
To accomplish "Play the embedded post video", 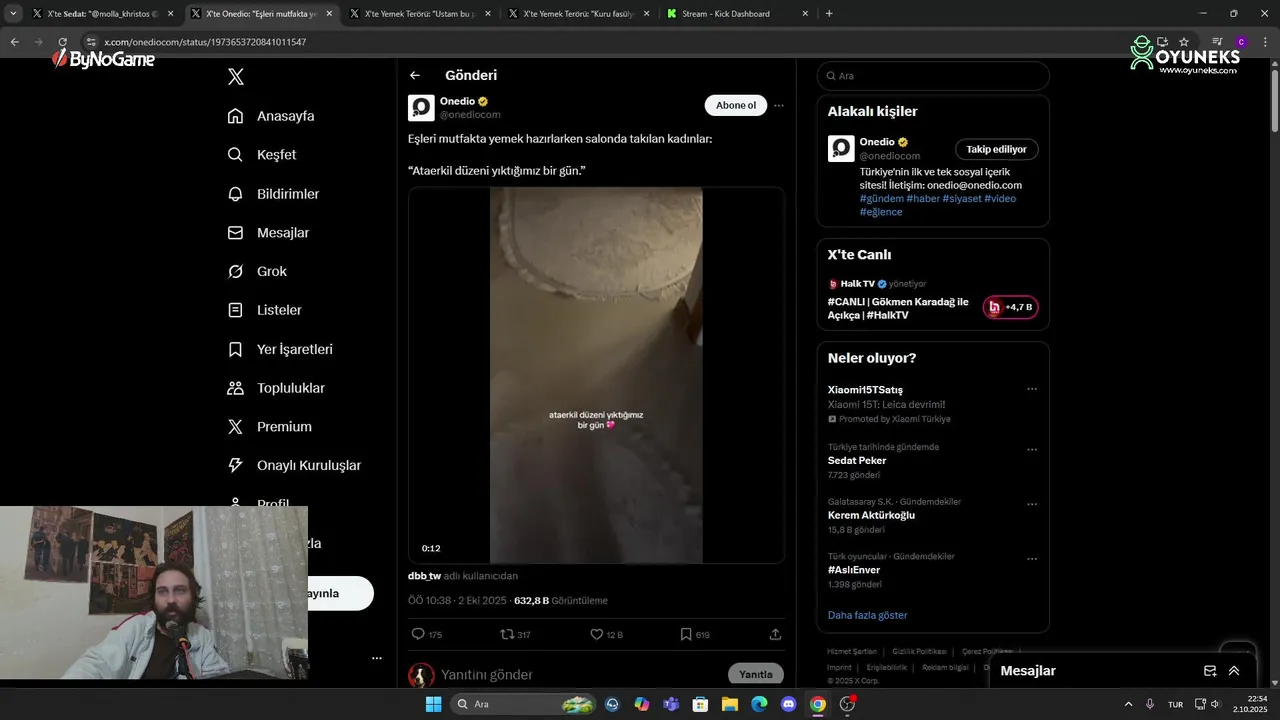I will pos(596,376).
